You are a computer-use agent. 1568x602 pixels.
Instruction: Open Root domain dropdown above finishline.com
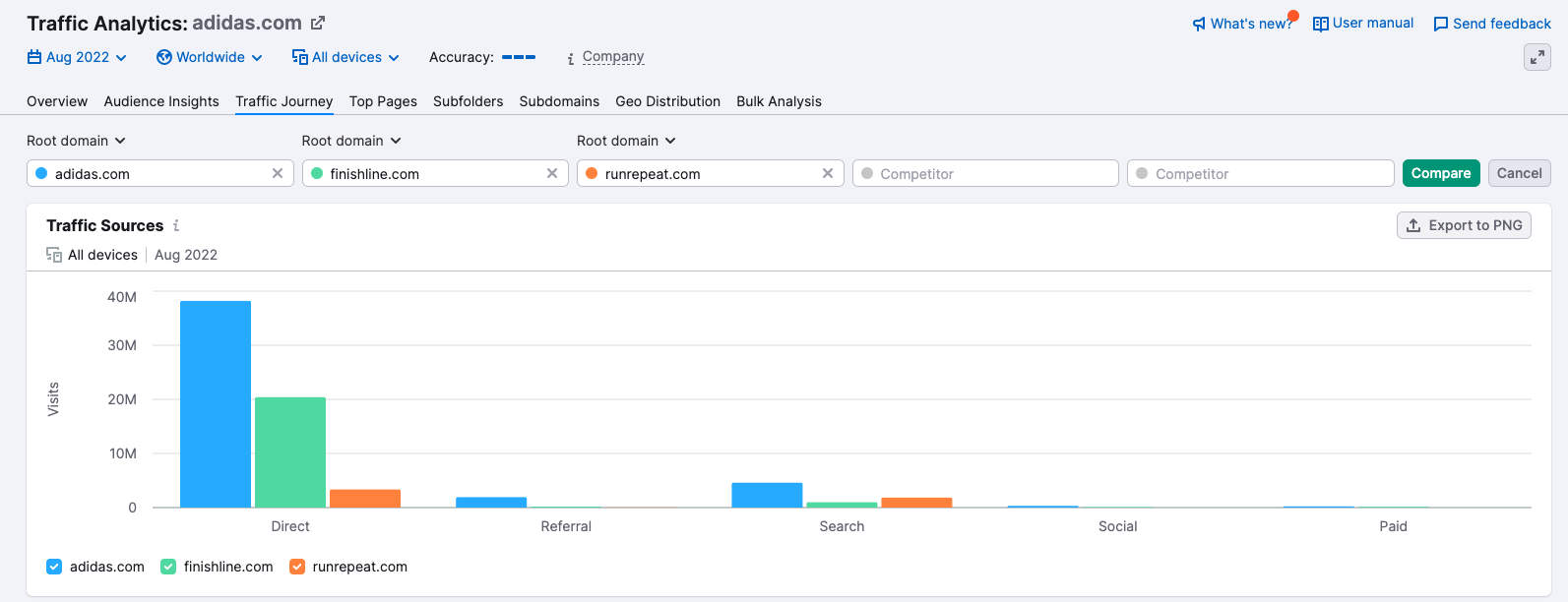pyautogui.click(x=351, y=141)
